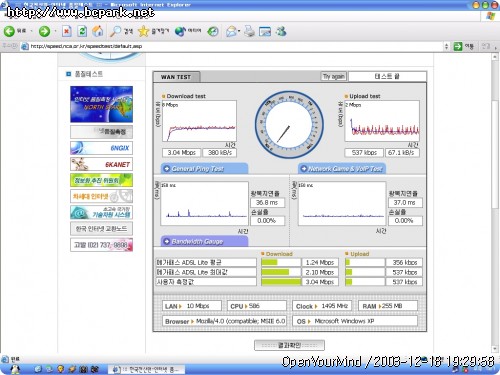The image size is (500, 375).
Task: Click the 356 kbps average upload value
Action: pyautogui.click(x=404, y=263)
